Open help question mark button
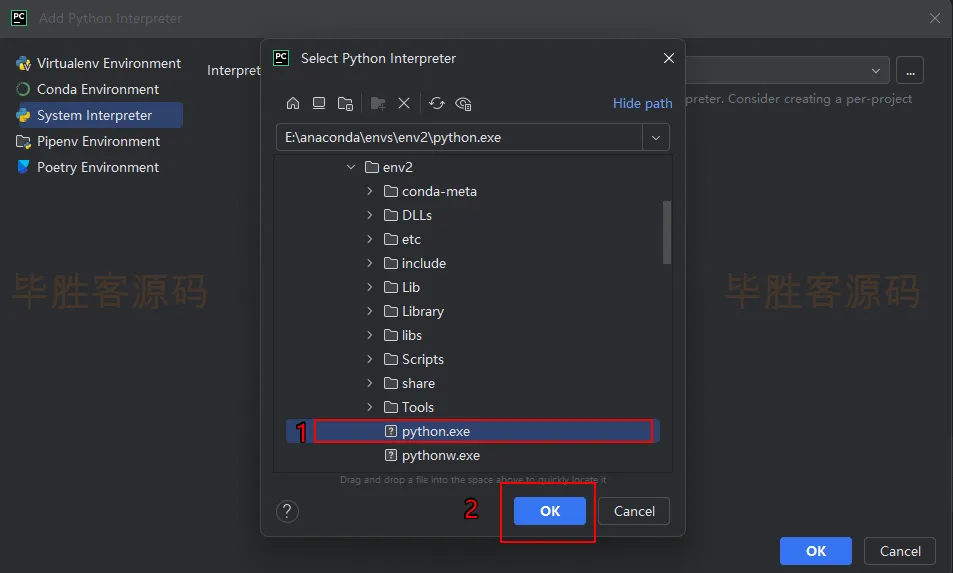This screenshot has width=953, height=573. (287, 511)
